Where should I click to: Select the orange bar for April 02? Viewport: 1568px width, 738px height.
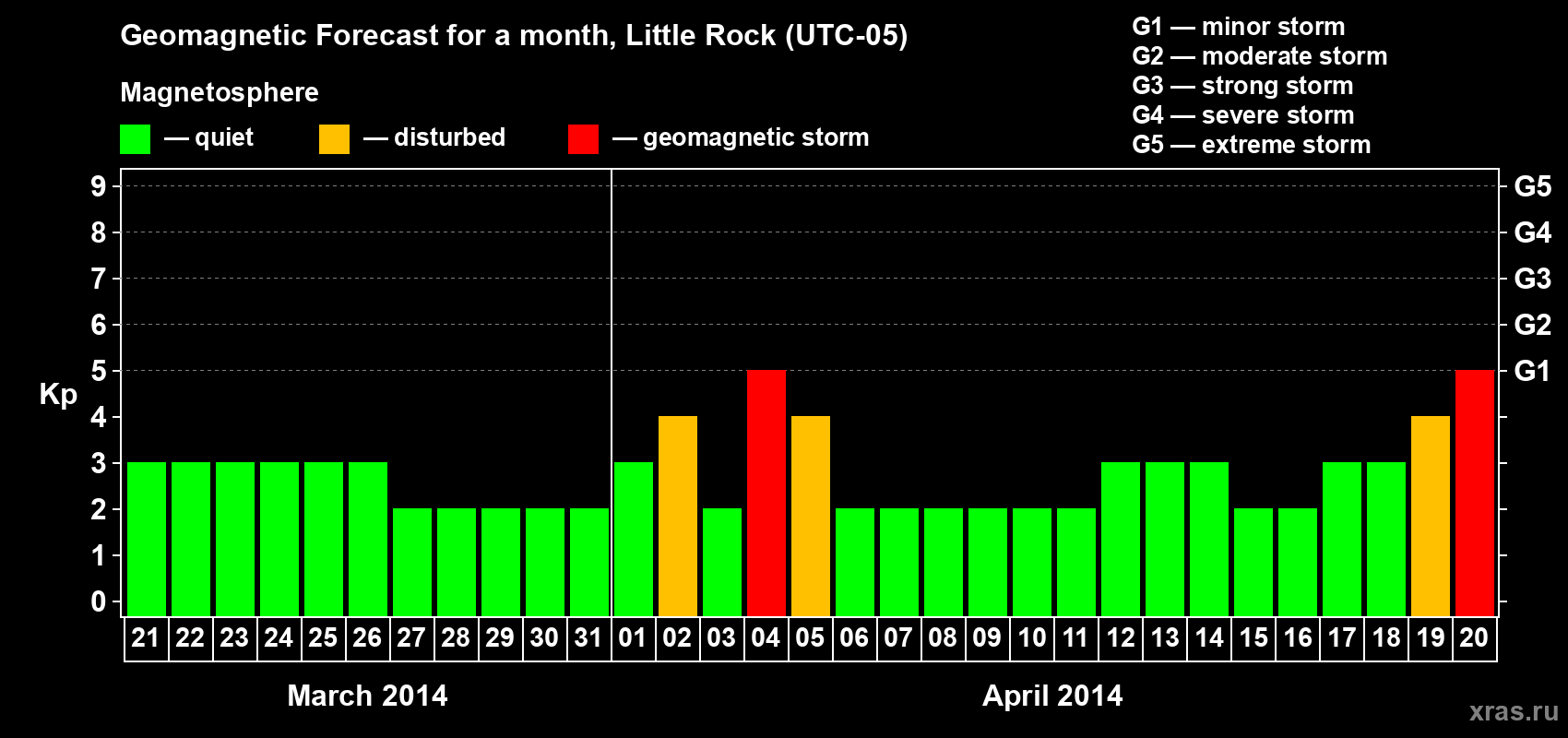point(678,516)
